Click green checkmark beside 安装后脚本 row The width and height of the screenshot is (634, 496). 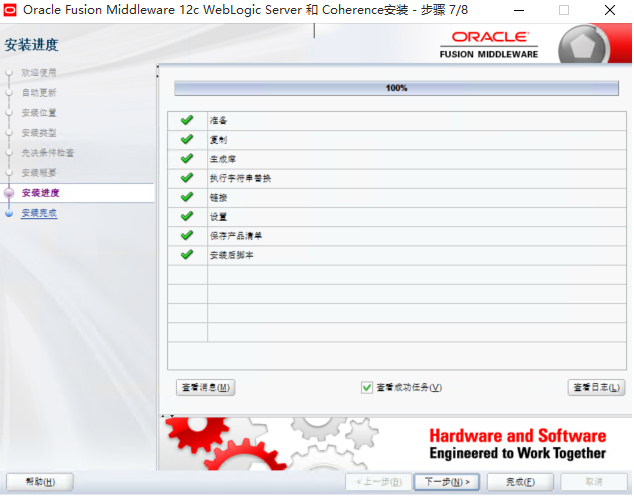(187, 255)
